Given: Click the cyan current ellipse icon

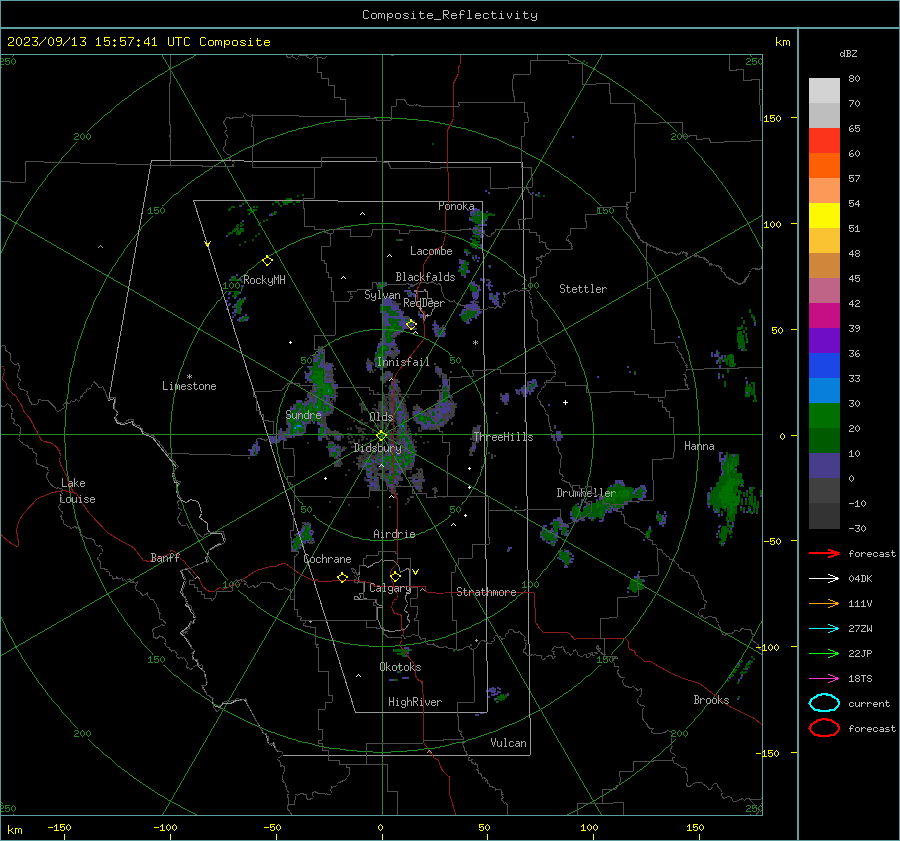Looking at the screenshot, I should [x=824, y=703].
